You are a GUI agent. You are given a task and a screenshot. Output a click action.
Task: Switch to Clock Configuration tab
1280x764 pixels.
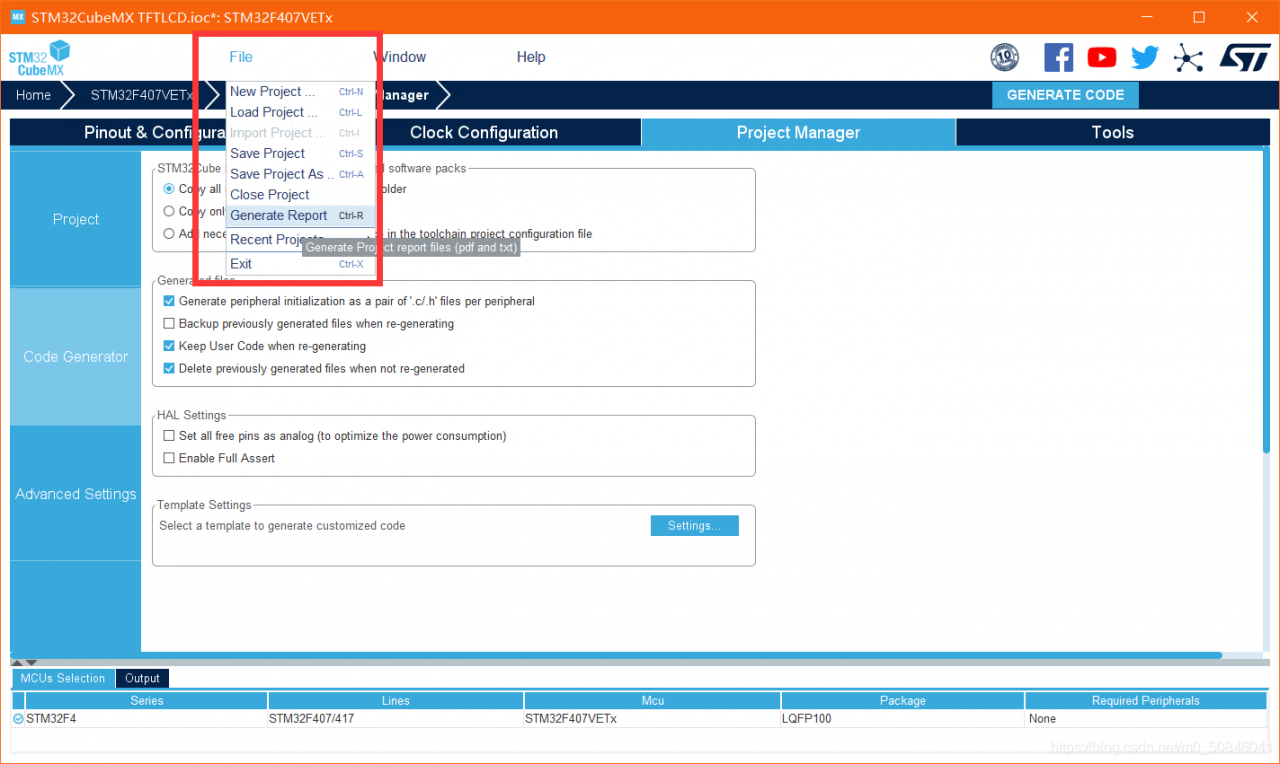pos(484,132)
